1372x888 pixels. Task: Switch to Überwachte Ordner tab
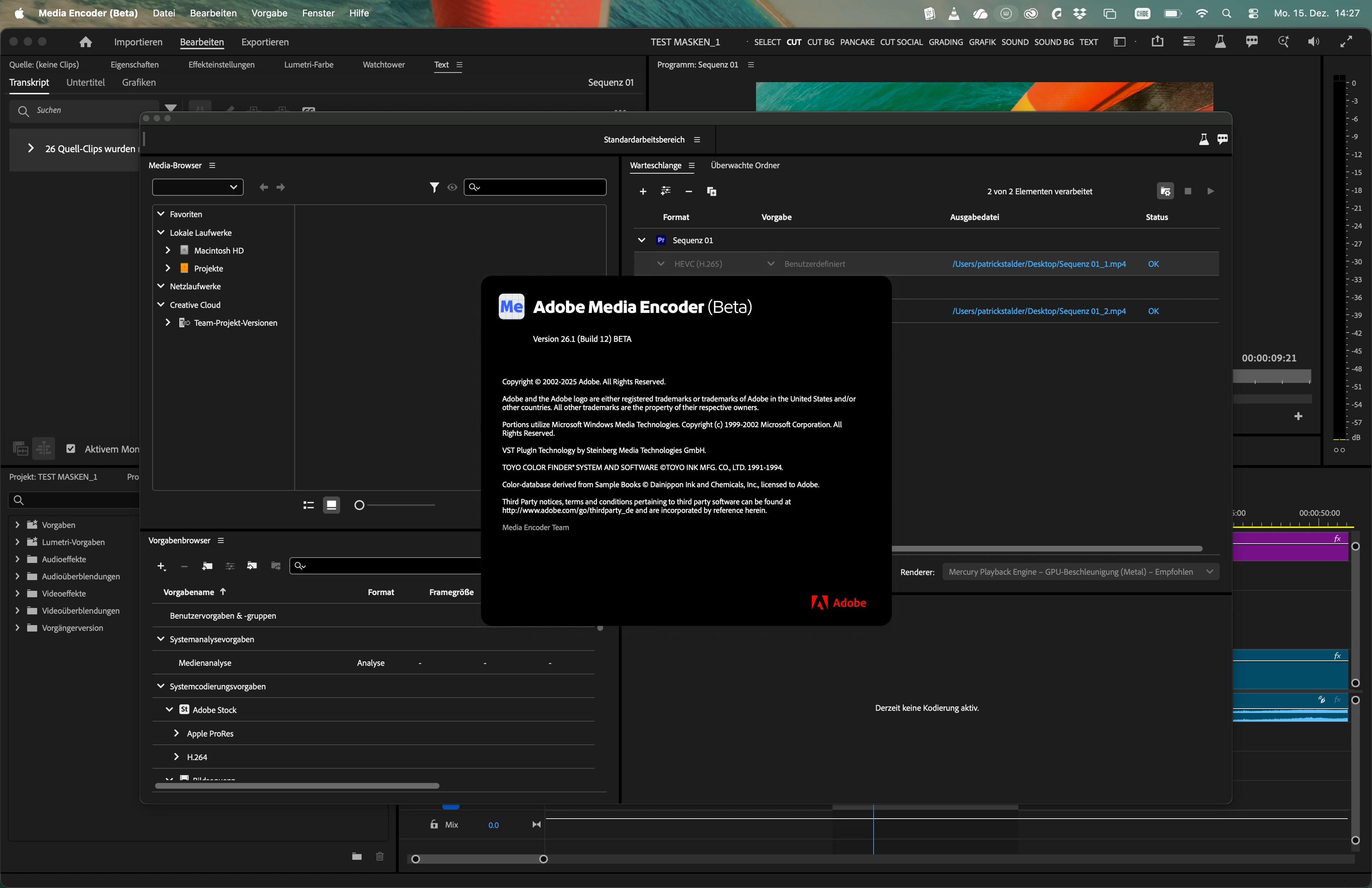tap(745, 166)
